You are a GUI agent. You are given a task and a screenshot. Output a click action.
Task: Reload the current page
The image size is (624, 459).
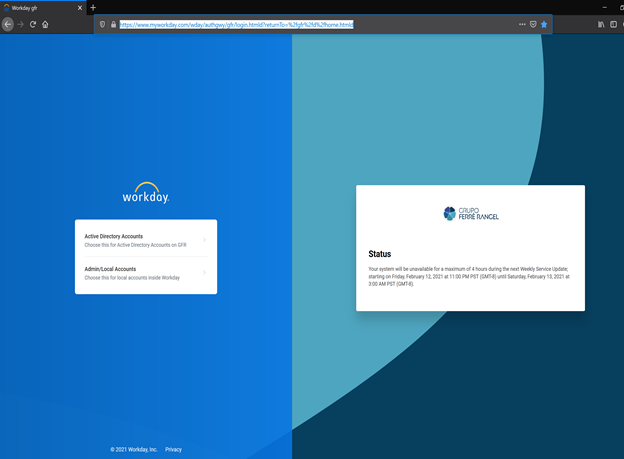click(x=33, y=24)
